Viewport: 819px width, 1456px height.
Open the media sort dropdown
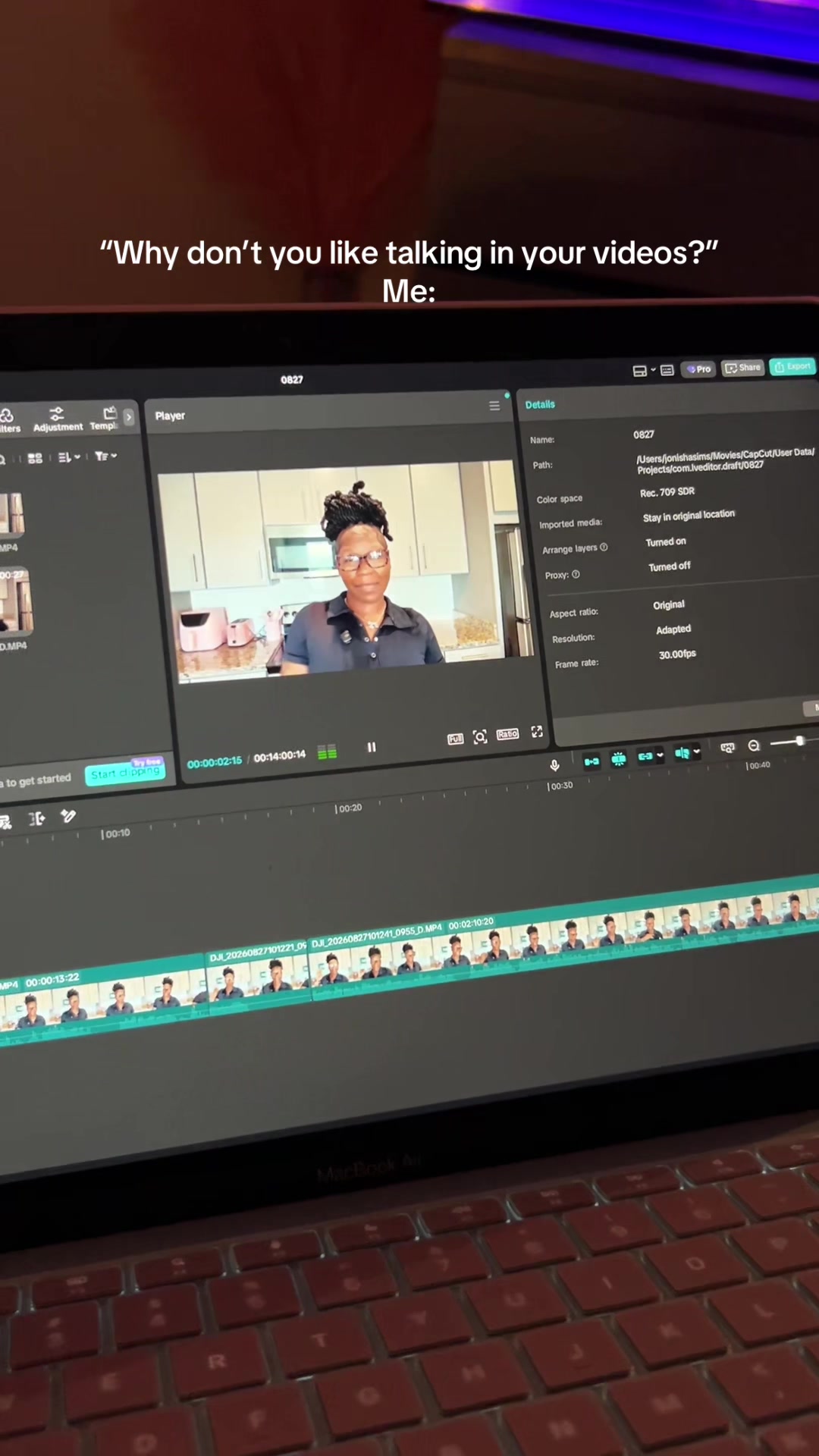69,457
